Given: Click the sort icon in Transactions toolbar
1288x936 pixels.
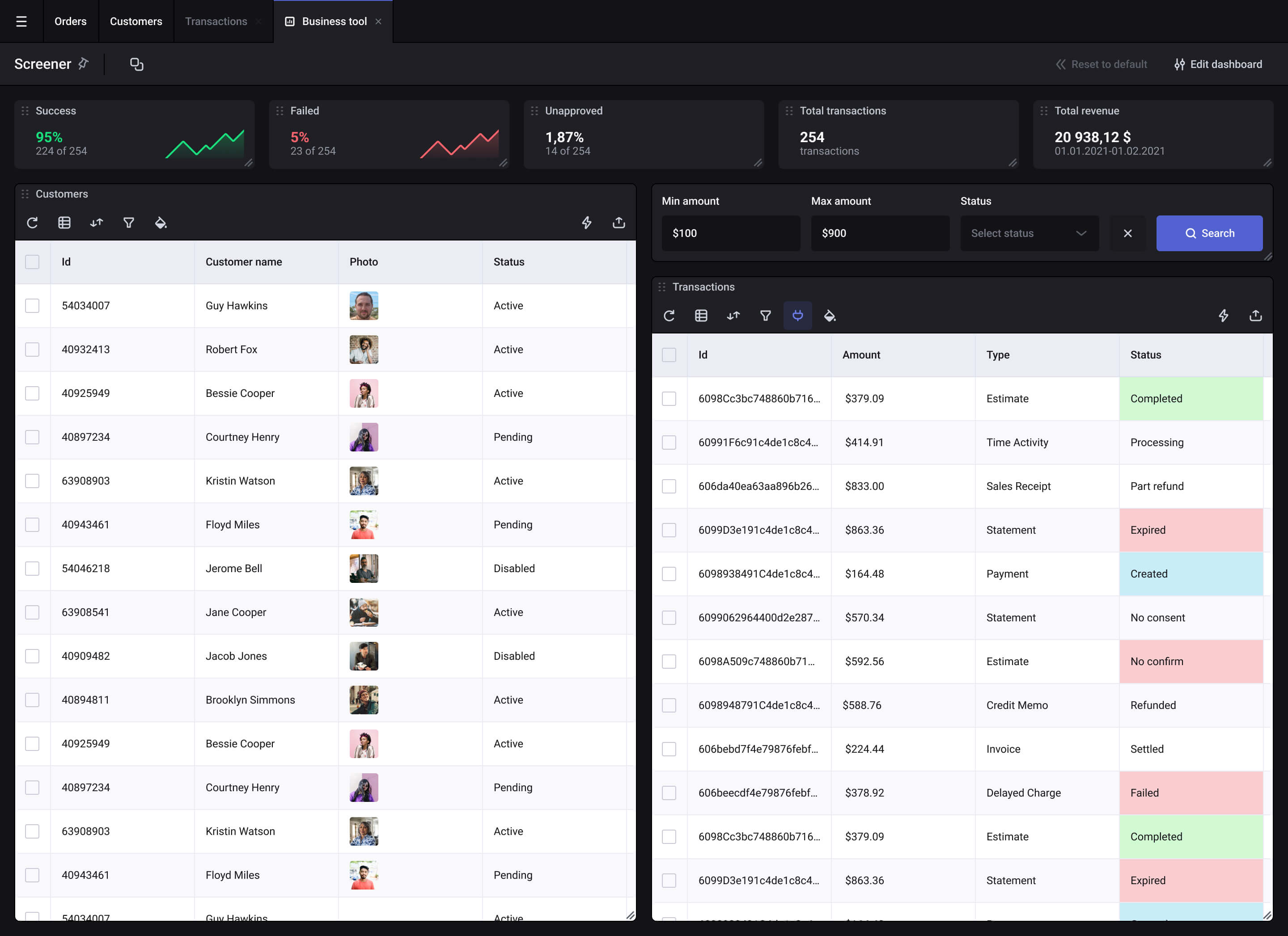Looking at the screenshot, I should coord(733,316).
